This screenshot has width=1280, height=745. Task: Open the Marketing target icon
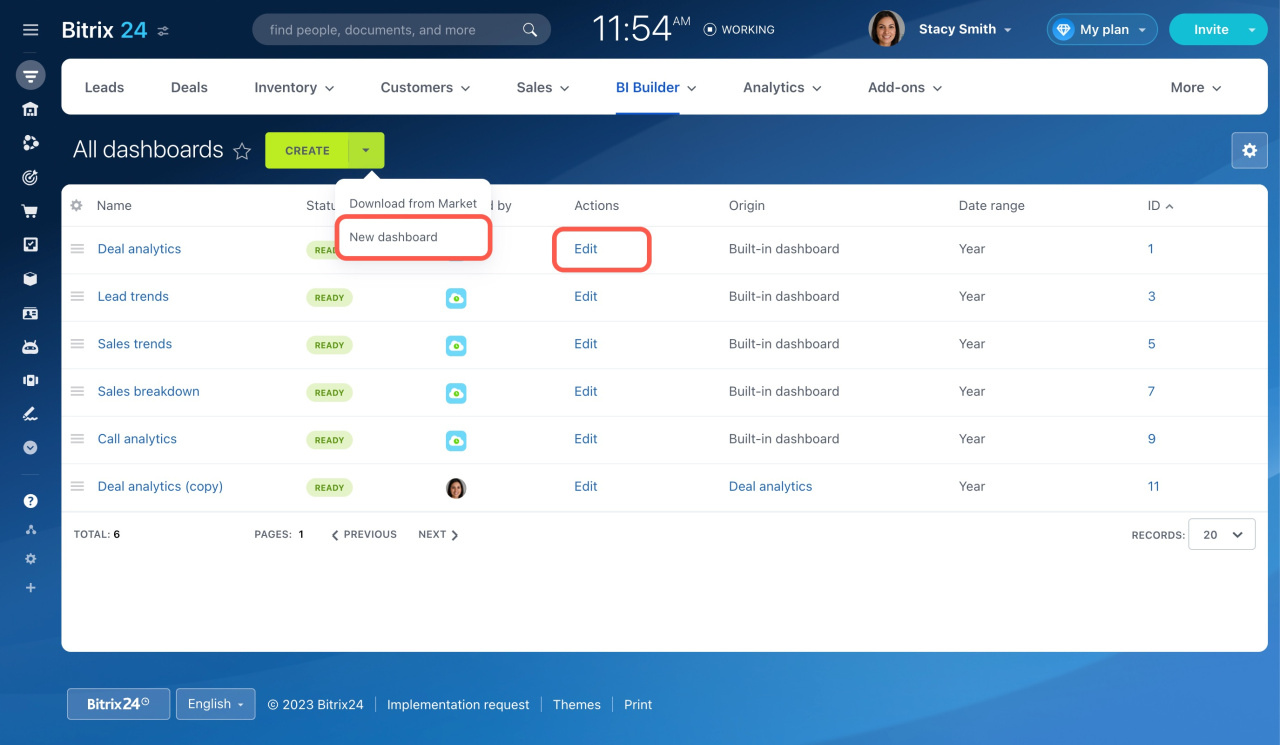pyautogui.click(x=30, y=177)
